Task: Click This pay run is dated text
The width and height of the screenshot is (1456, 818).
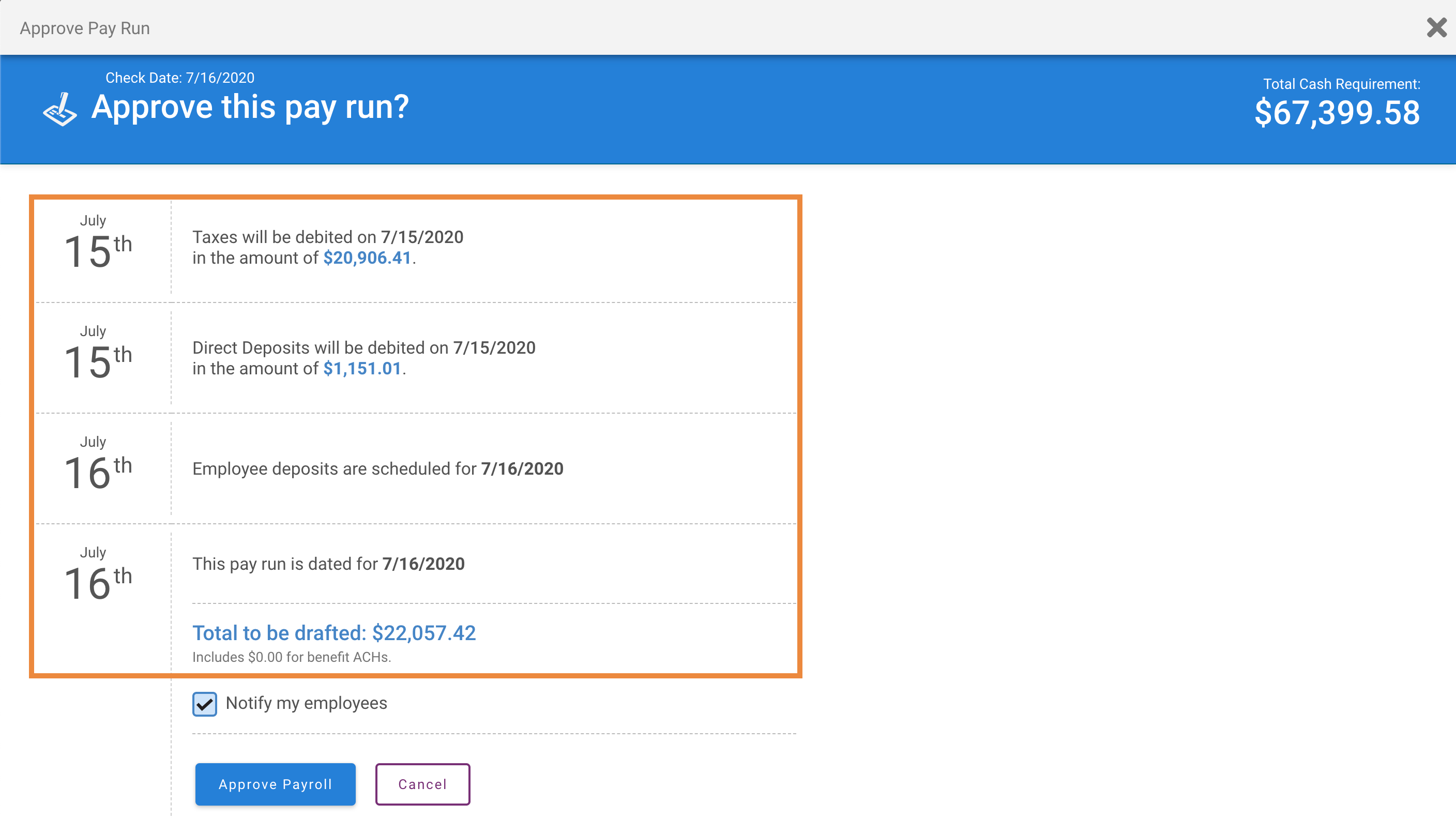Action: (328, 564)
